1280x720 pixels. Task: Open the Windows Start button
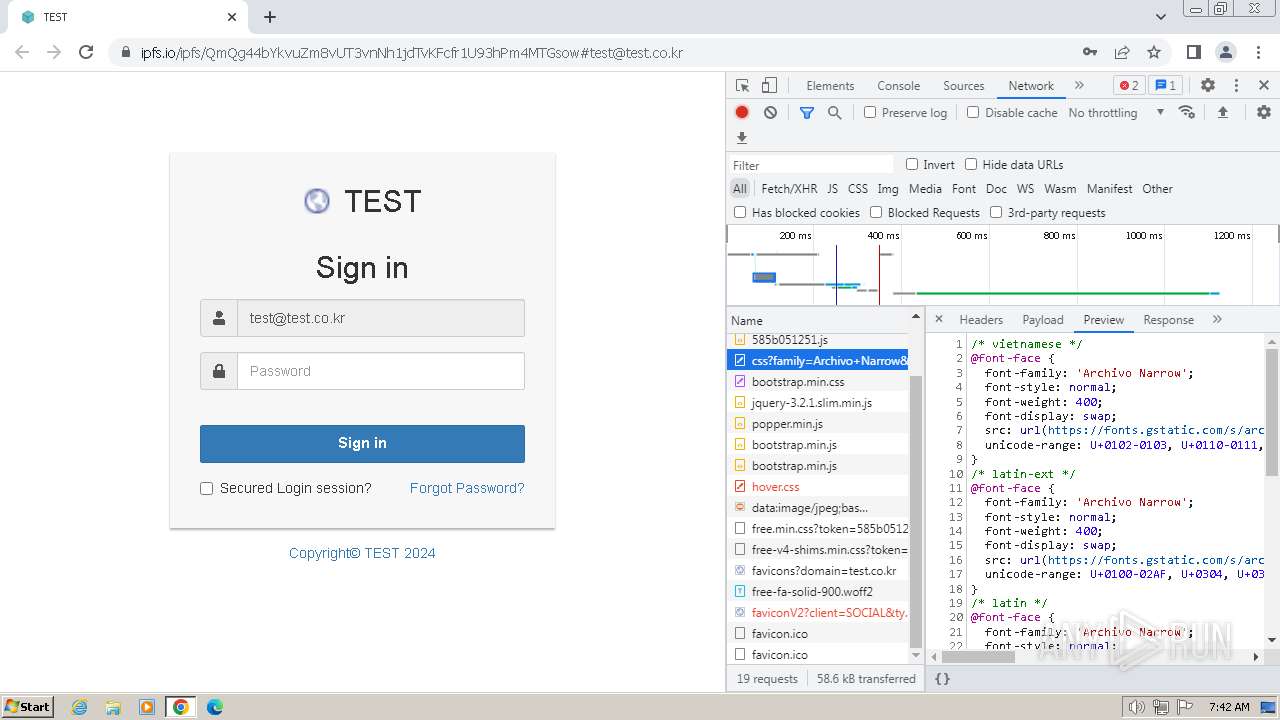28,707
